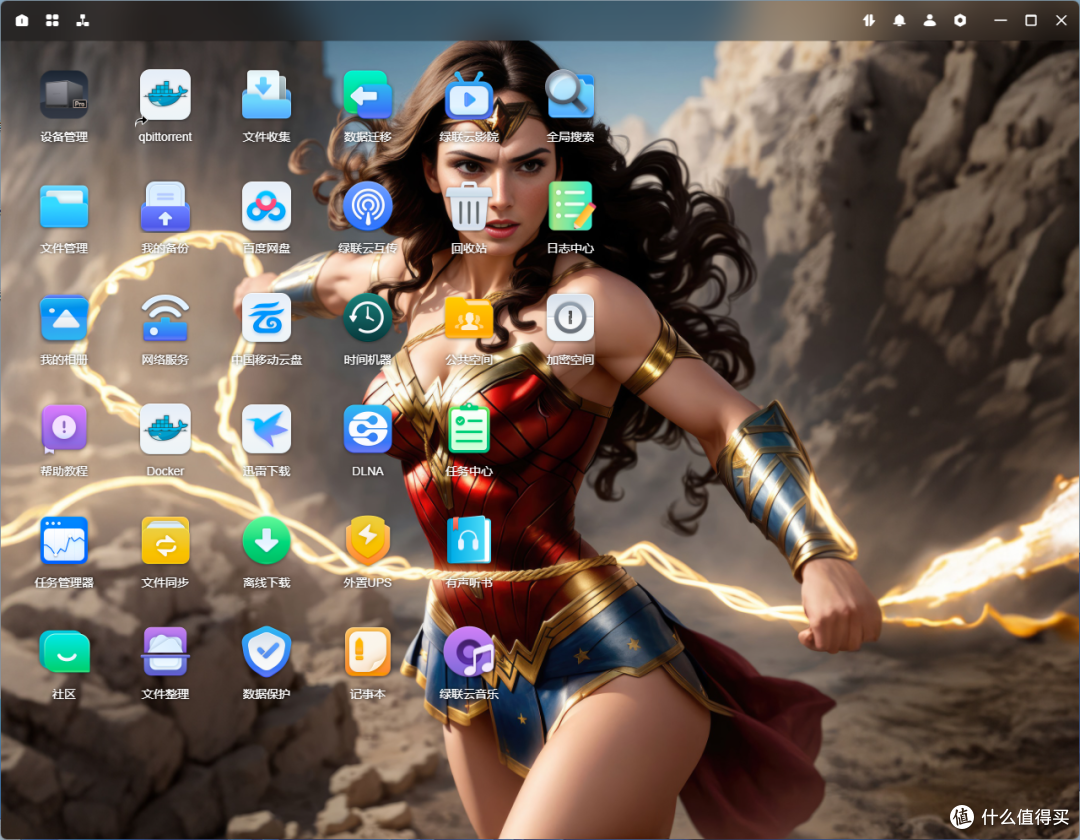Maximize the window
Viewport: 1080px width, 840px height.
click(1031, 21)
